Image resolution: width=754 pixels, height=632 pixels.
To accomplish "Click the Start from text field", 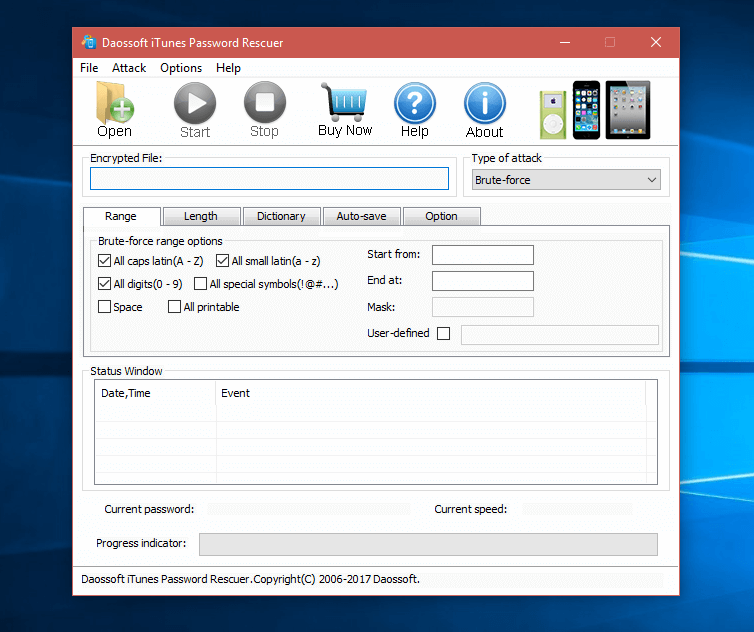I will click(x=483, y=255).
